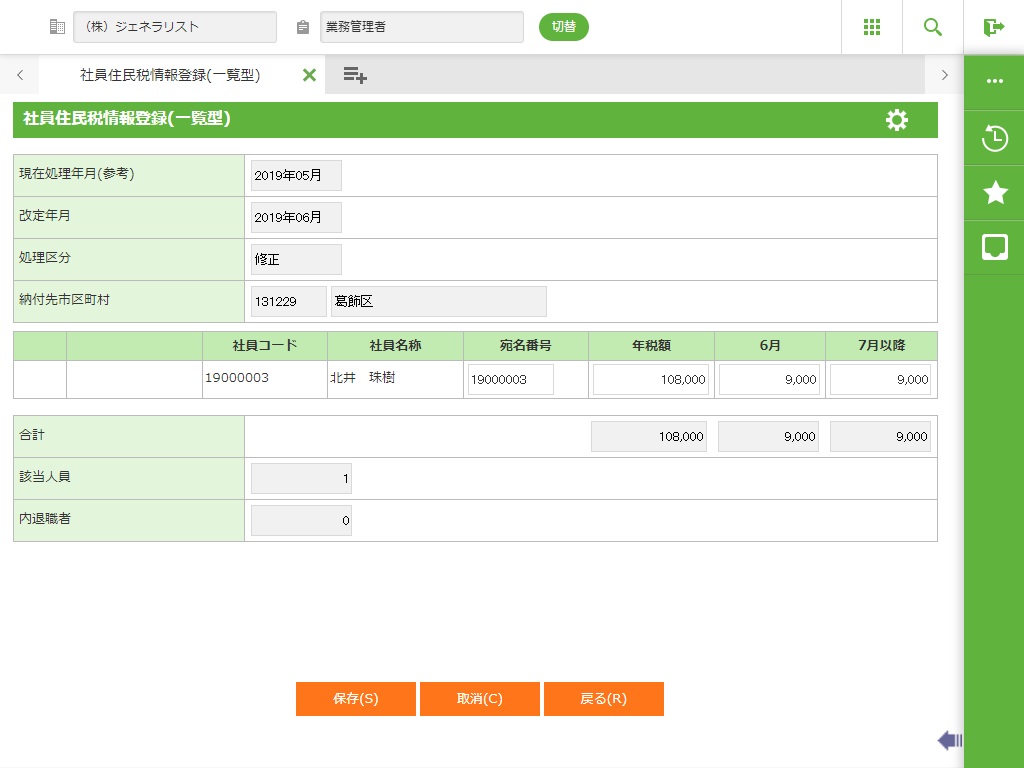Open the history clock icon in sidebar

pyautogui.click(x=994, y=138)
